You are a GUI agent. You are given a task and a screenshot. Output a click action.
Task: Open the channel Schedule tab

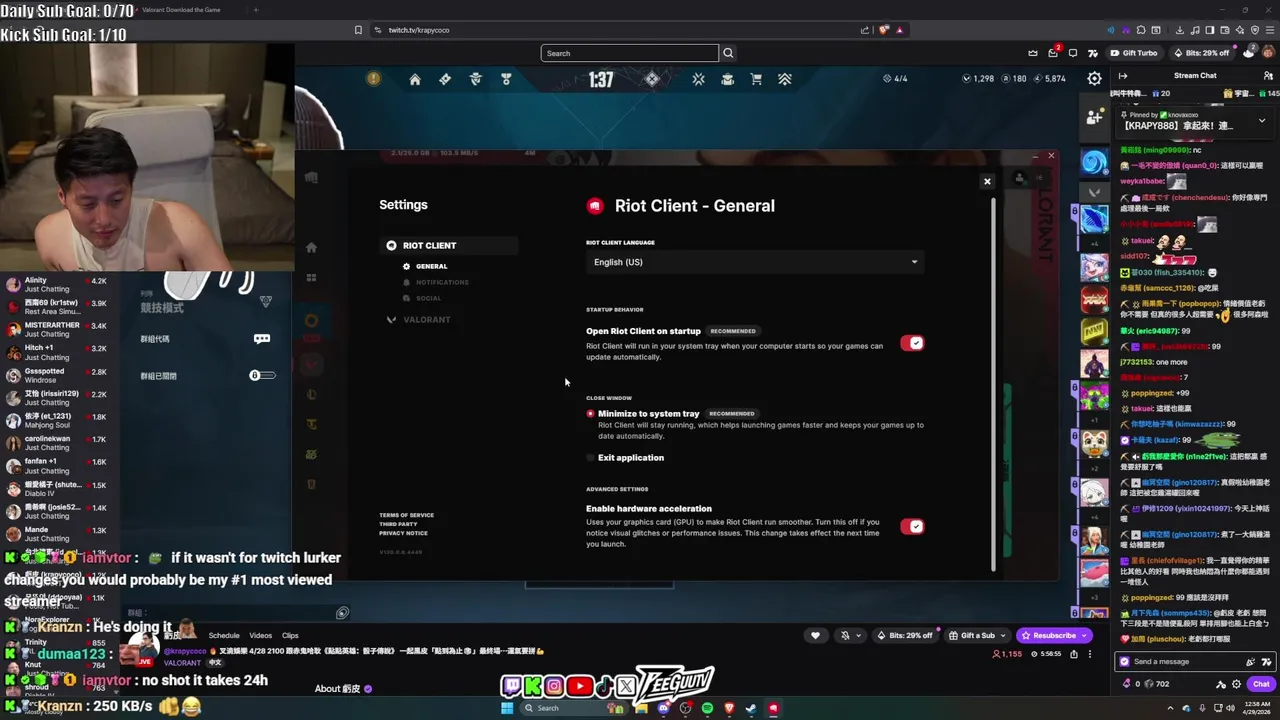coord(224,635)
